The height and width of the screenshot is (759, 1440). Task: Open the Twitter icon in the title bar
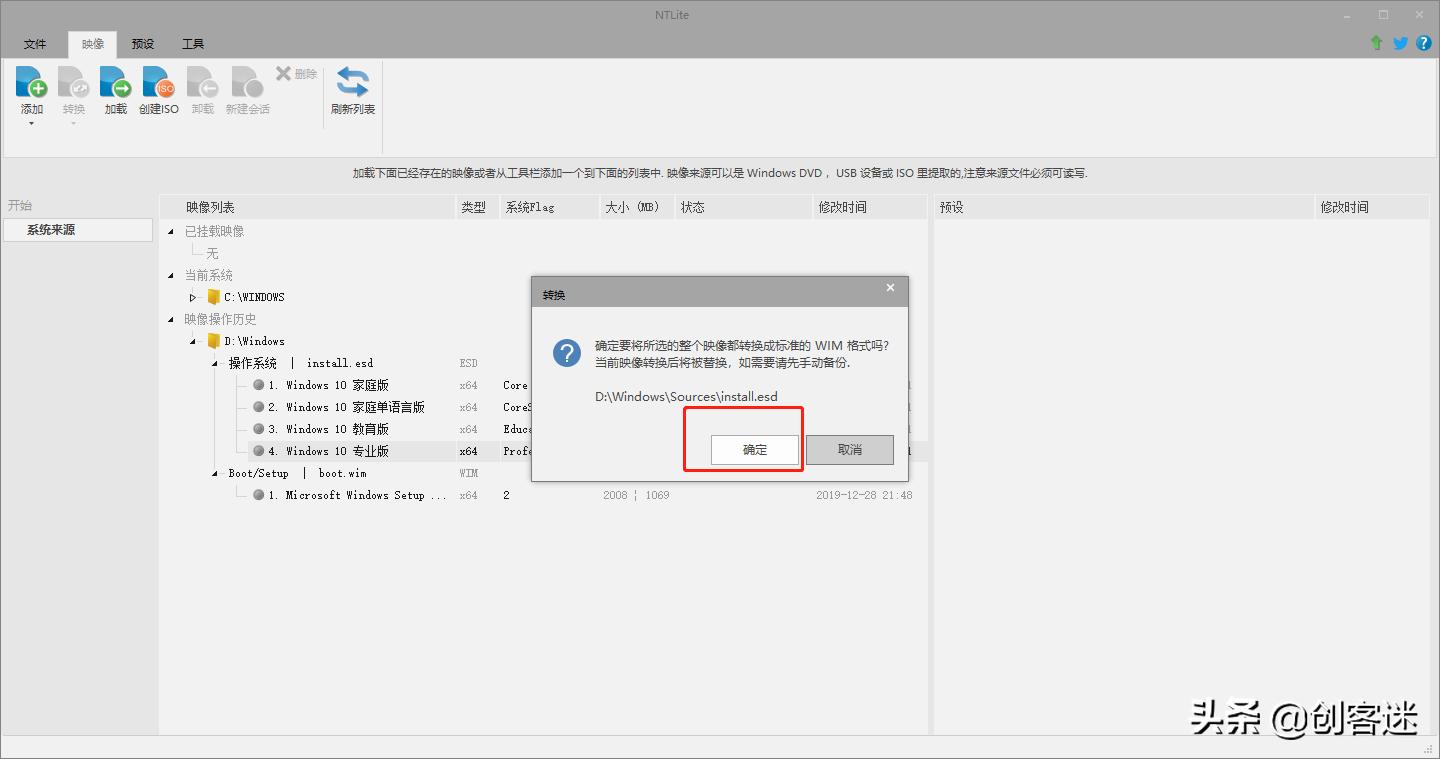[1400, 43]
